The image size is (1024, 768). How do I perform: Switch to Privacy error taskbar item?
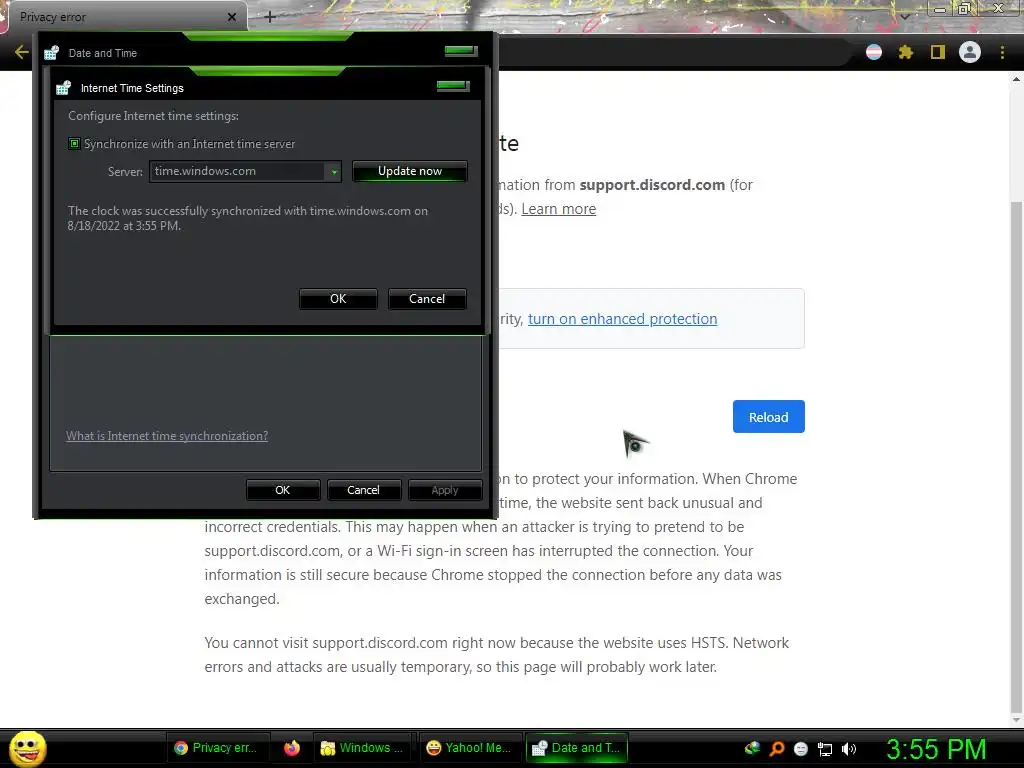pos(216,748)
